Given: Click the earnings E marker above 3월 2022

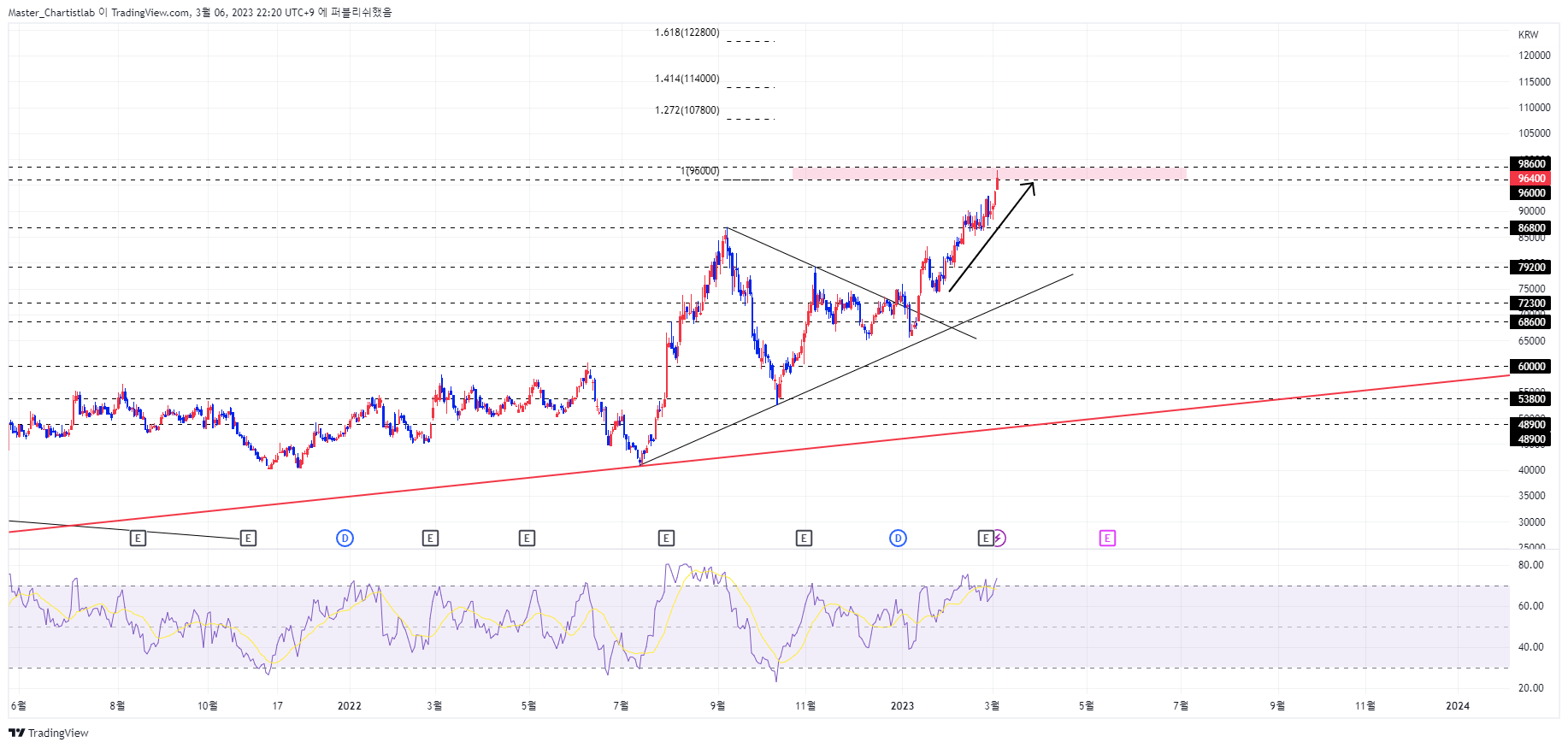Looking at the screenshot, I should [430, 538].
